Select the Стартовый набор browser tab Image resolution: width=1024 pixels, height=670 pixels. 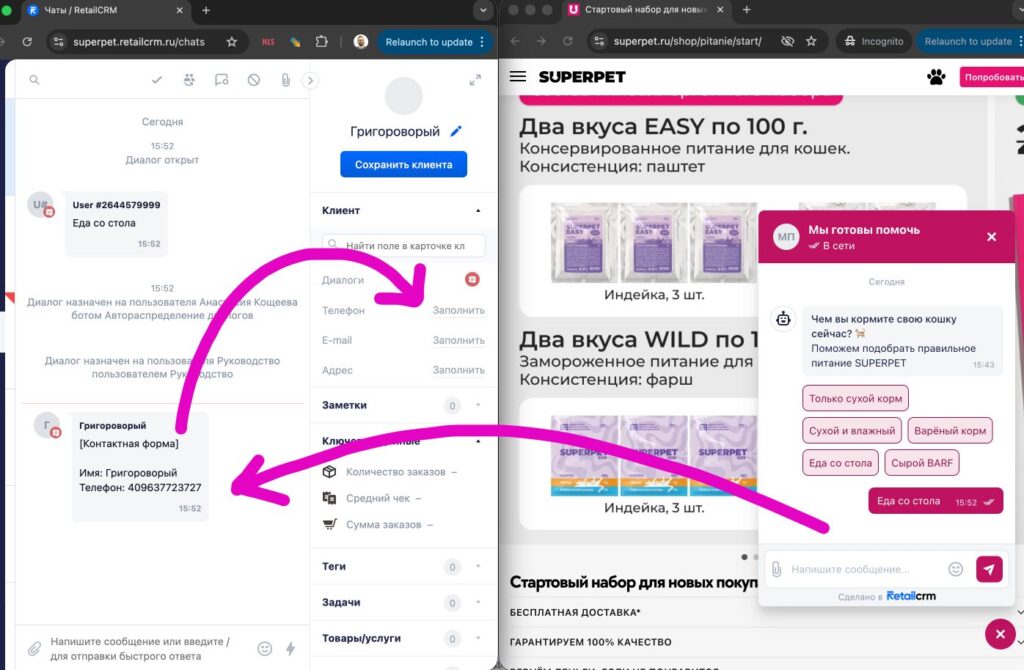(645, 10)
